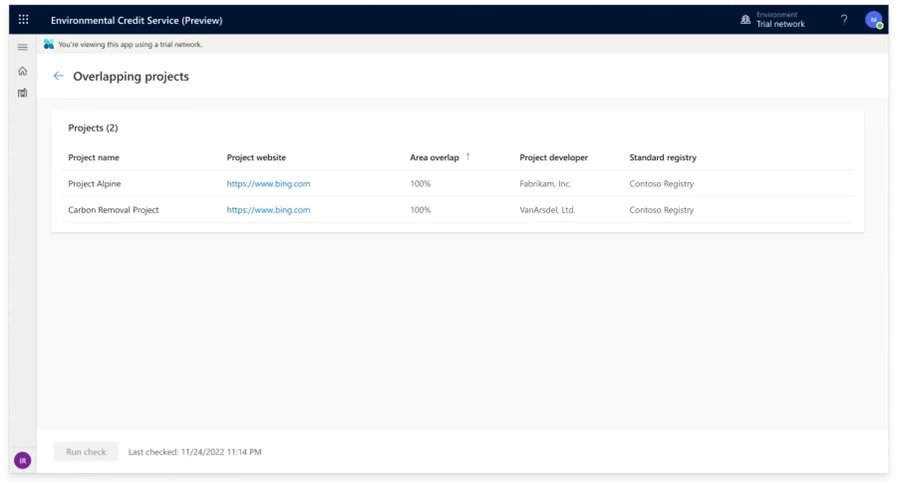Open the app launcher waffle icon
This screenshot has height=486, width=897.
tap(23, 20)
